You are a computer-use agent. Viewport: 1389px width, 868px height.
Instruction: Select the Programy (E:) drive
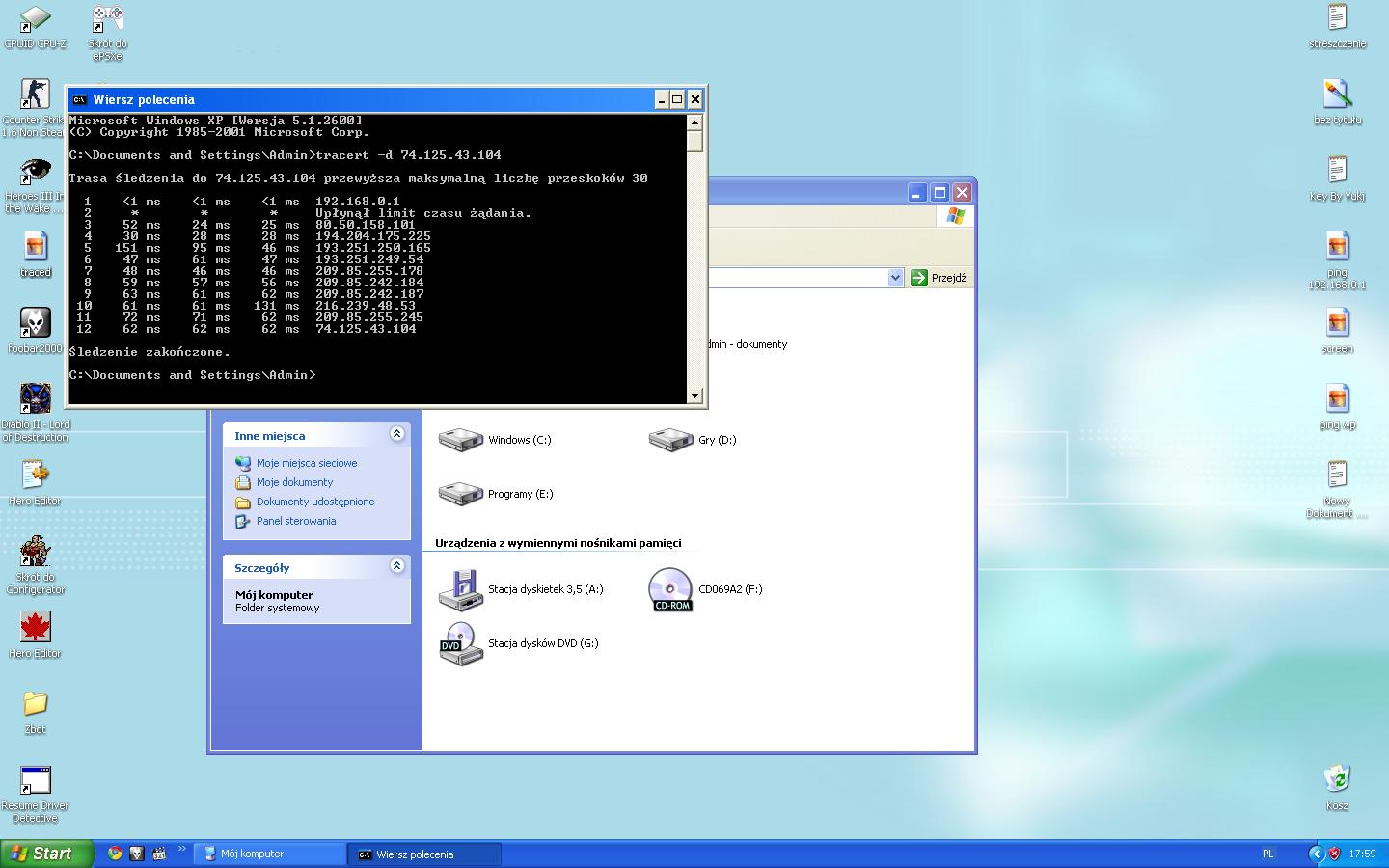[x=496, y=494]
